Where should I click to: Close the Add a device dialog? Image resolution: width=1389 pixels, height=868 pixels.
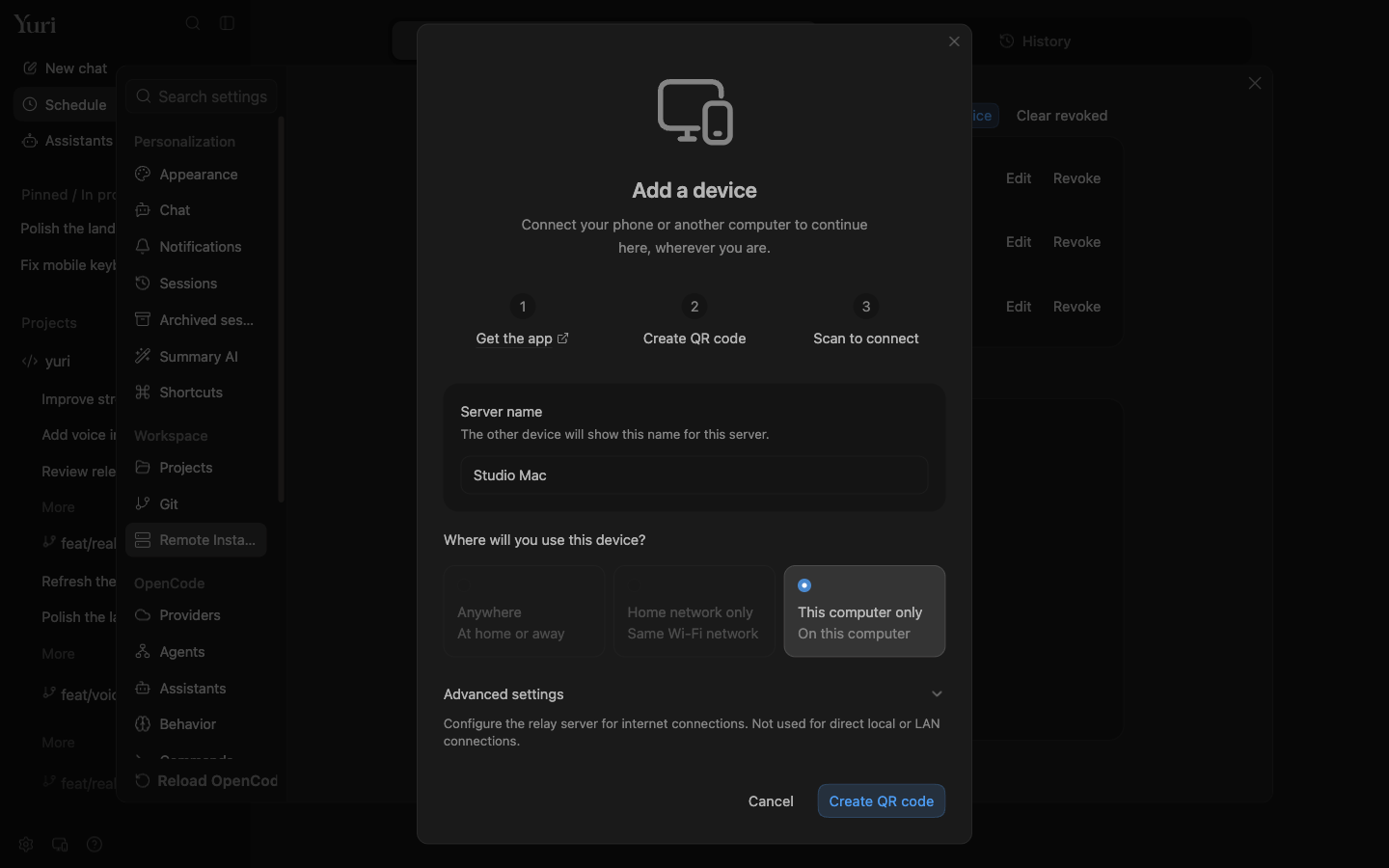pos(955,41)
